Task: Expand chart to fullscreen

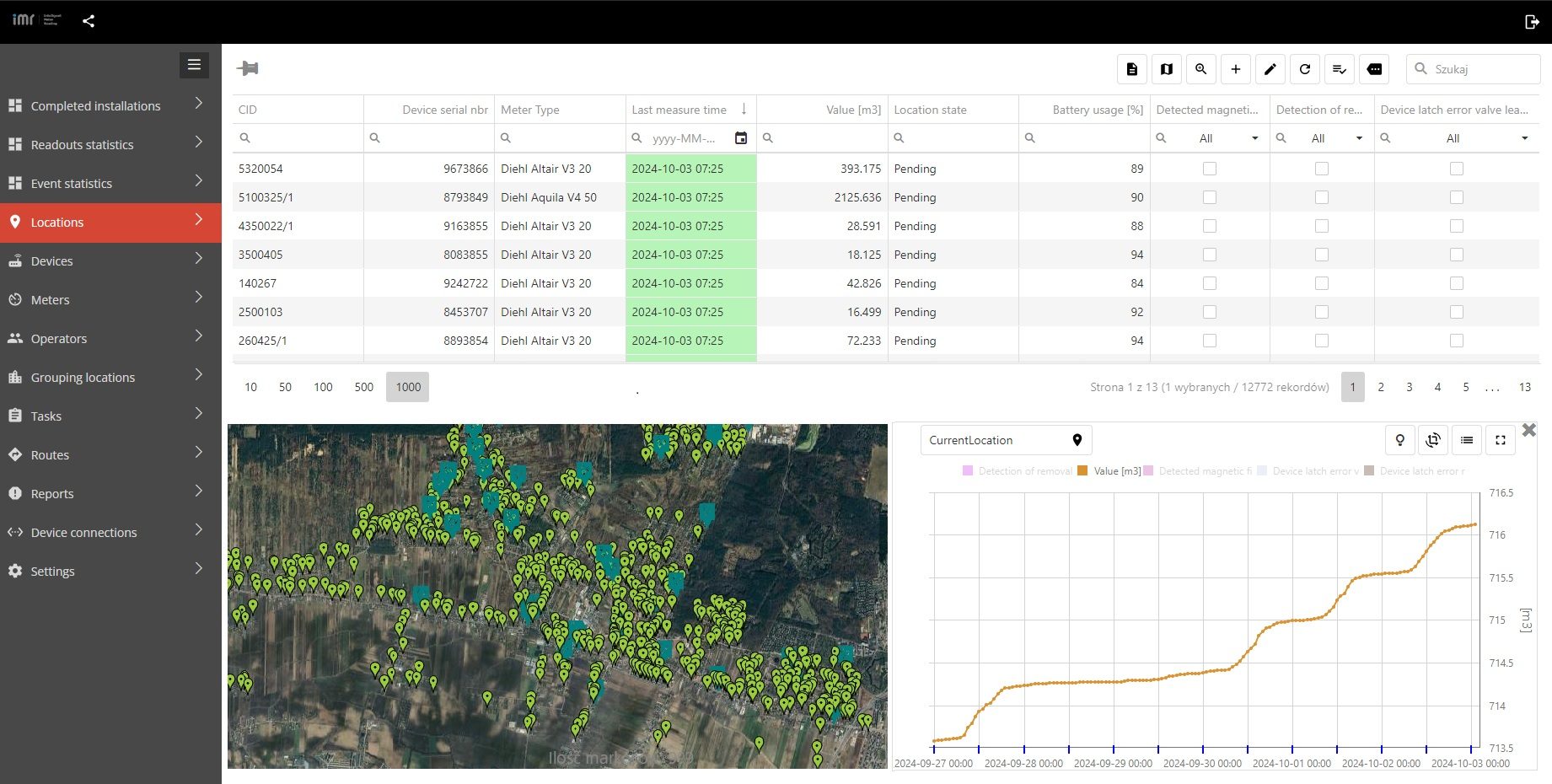Action: click(x=1501, y=440)
